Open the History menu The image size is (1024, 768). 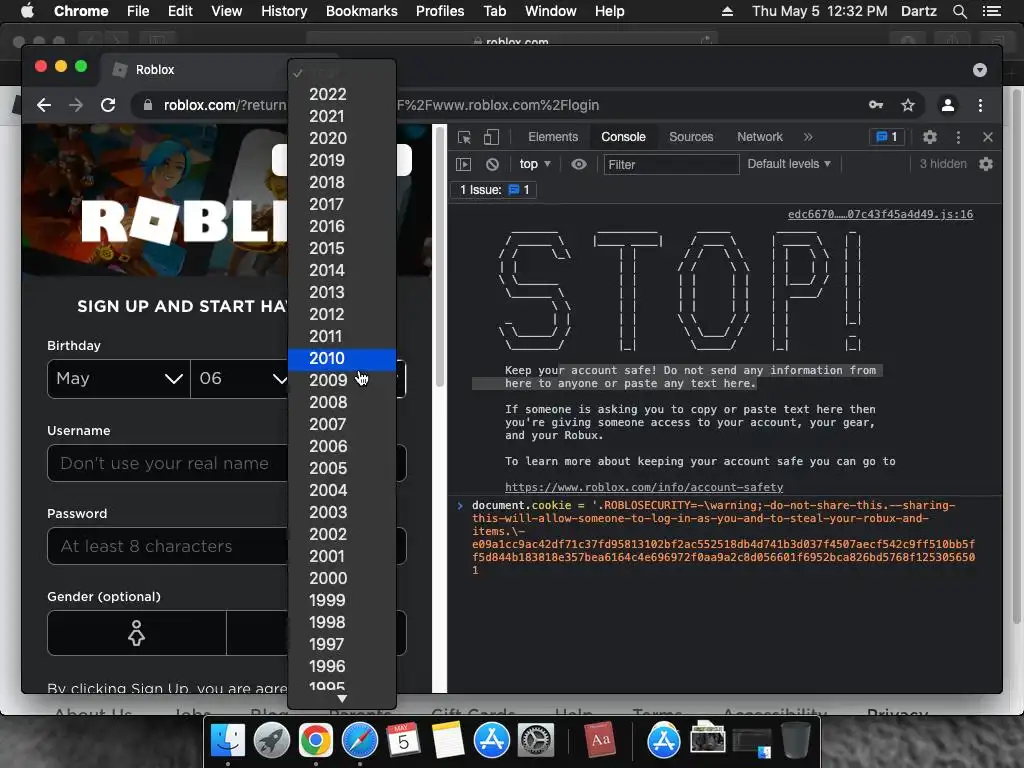point(284,11)
